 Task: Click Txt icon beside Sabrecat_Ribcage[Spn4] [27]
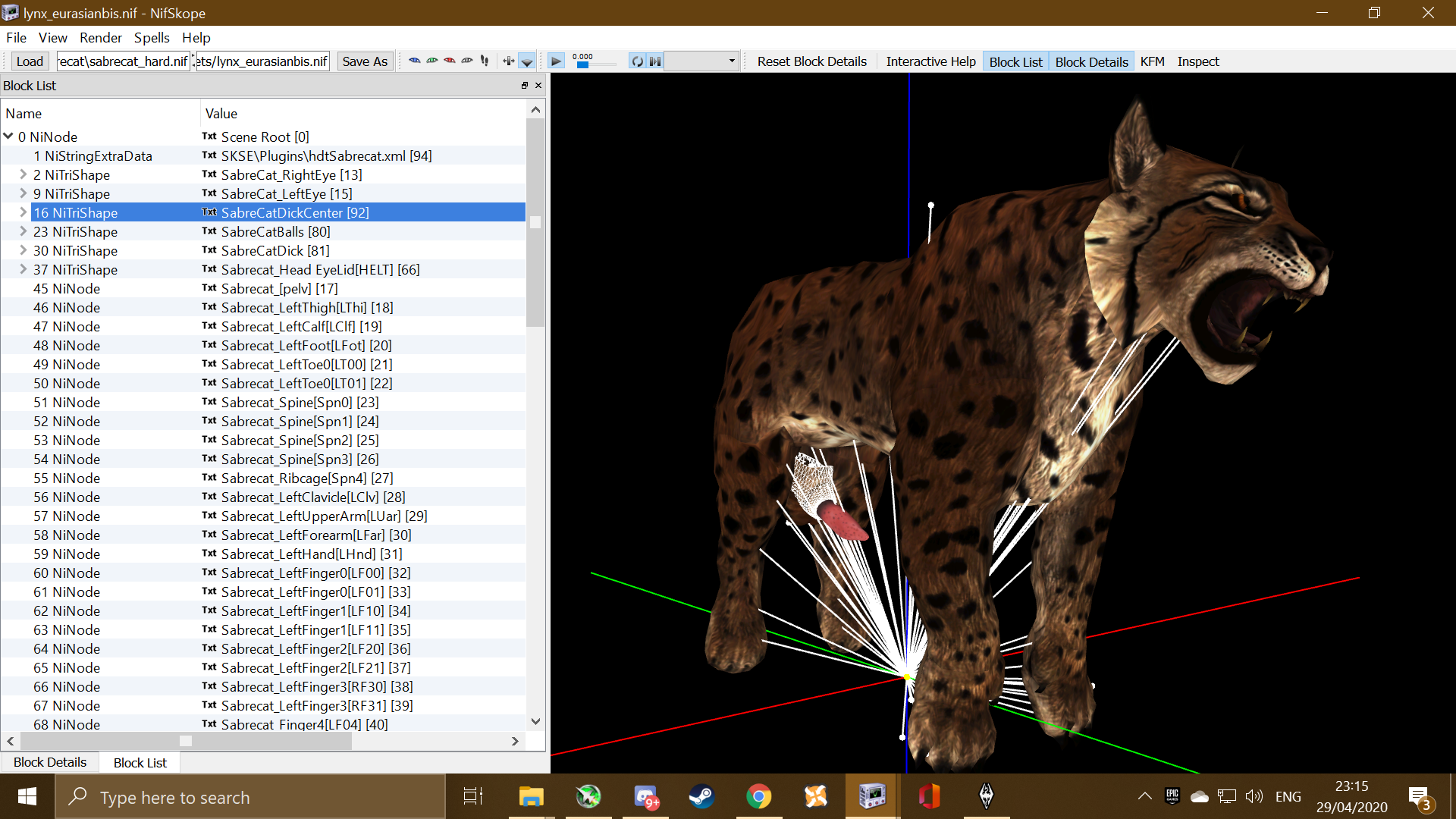coord(209,478)
